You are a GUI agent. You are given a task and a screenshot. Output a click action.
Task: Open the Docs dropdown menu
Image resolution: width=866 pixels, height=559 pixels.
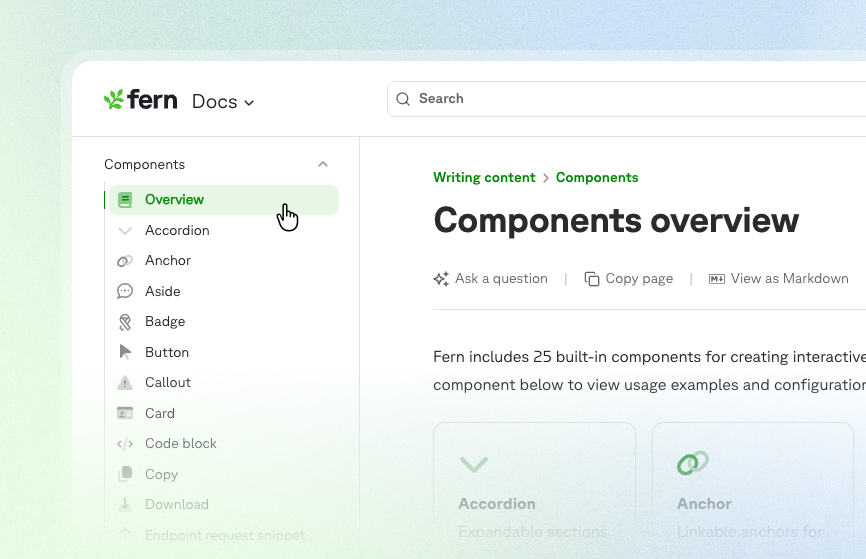coord(223,102)
